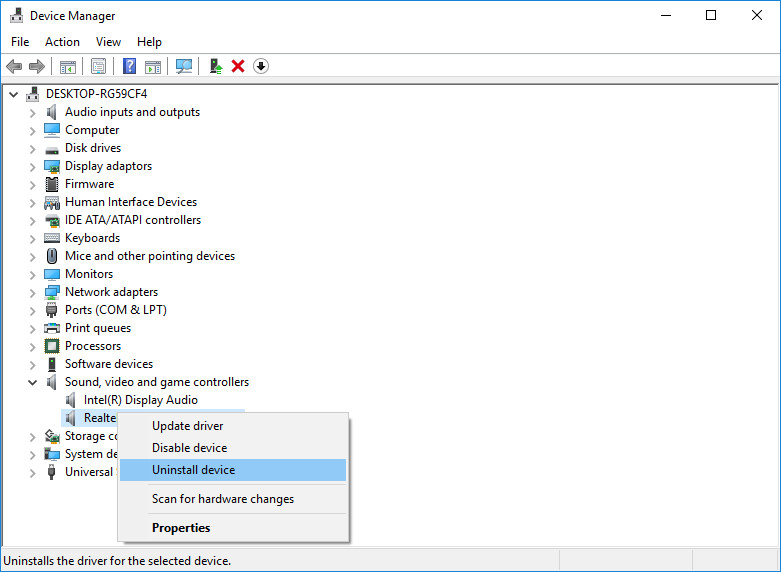The height and width of the screenshot is (572, 781).
Task: Click Show/Hide Console Tree toolbar icon
Action: pos(68,66)
